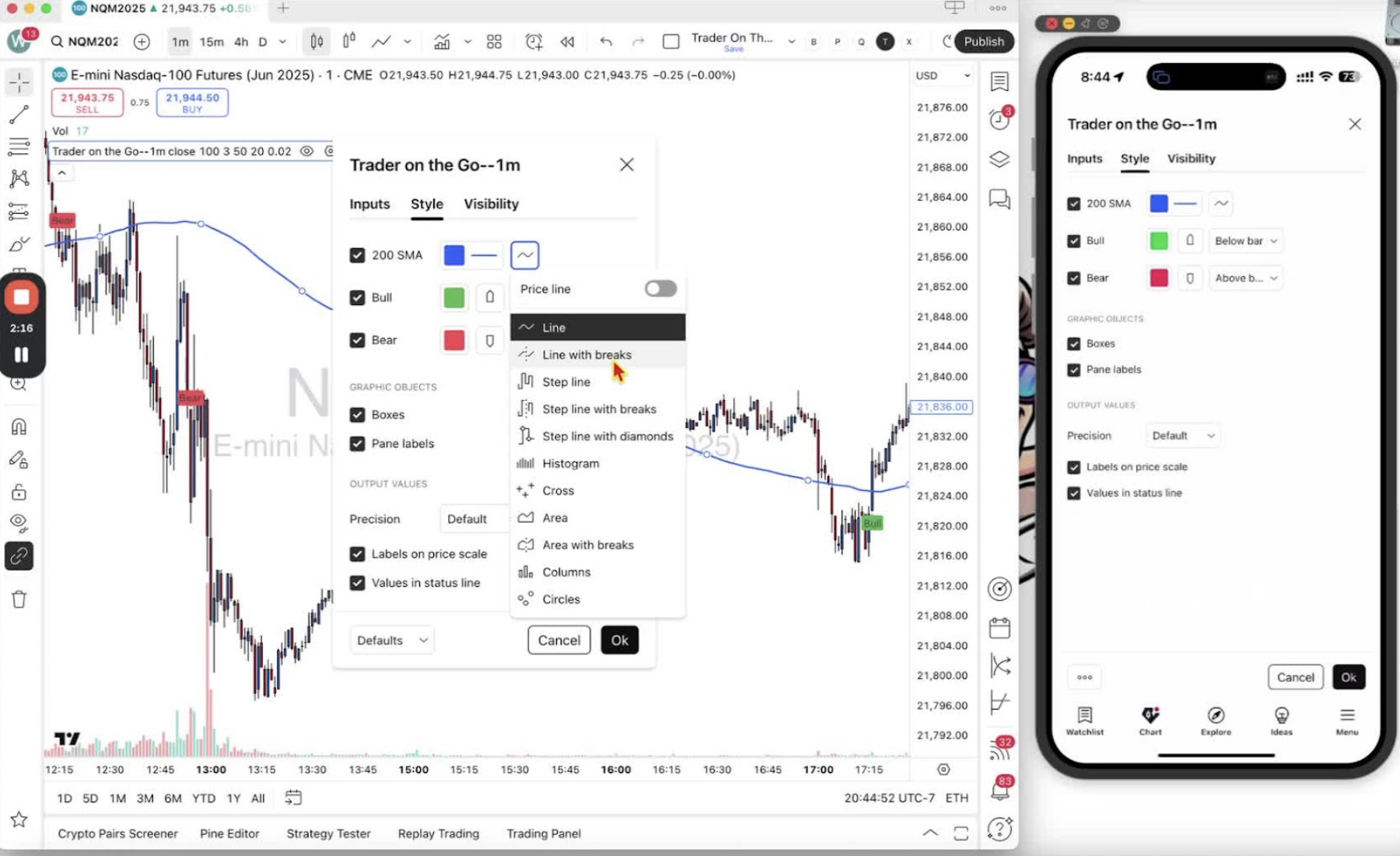
Task: Click the create alert icon in top toolbar
Action: point(534,41)
